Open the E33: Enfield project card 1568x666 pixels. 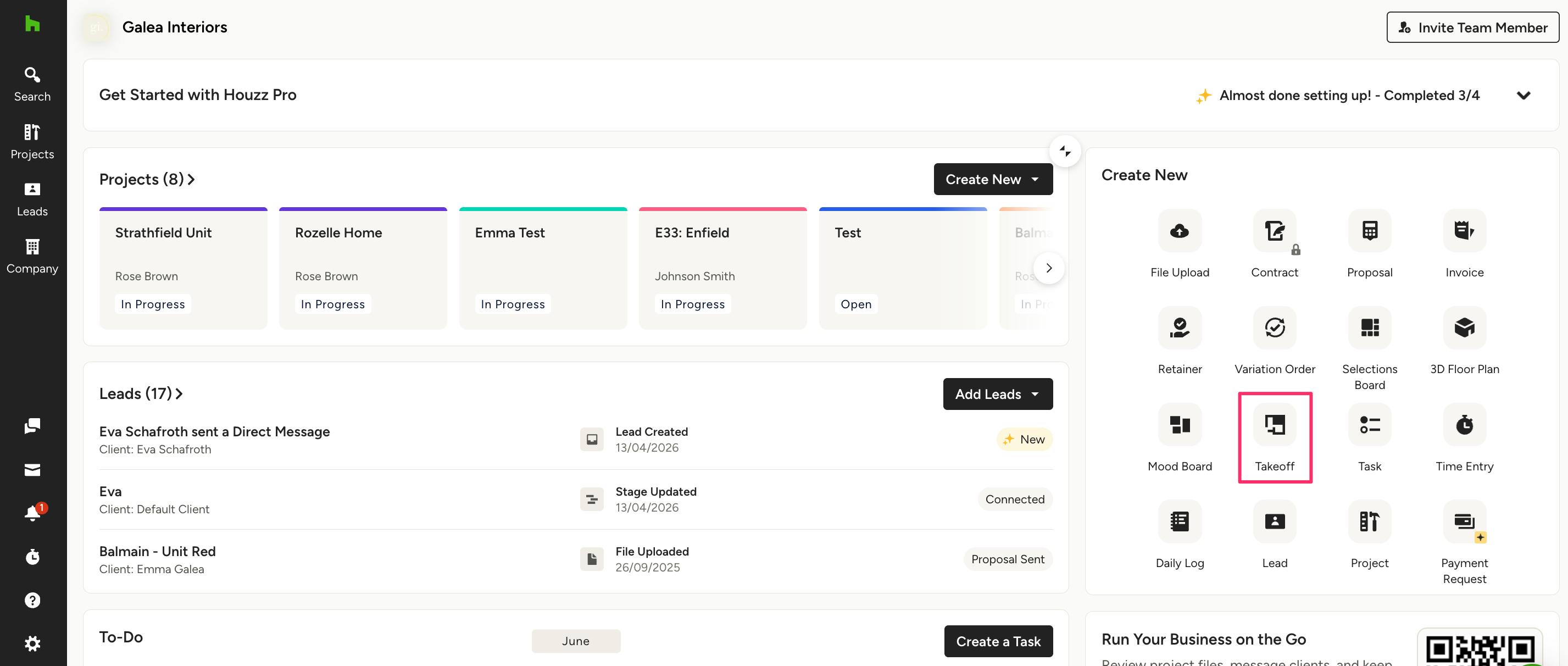coord(722,268)
